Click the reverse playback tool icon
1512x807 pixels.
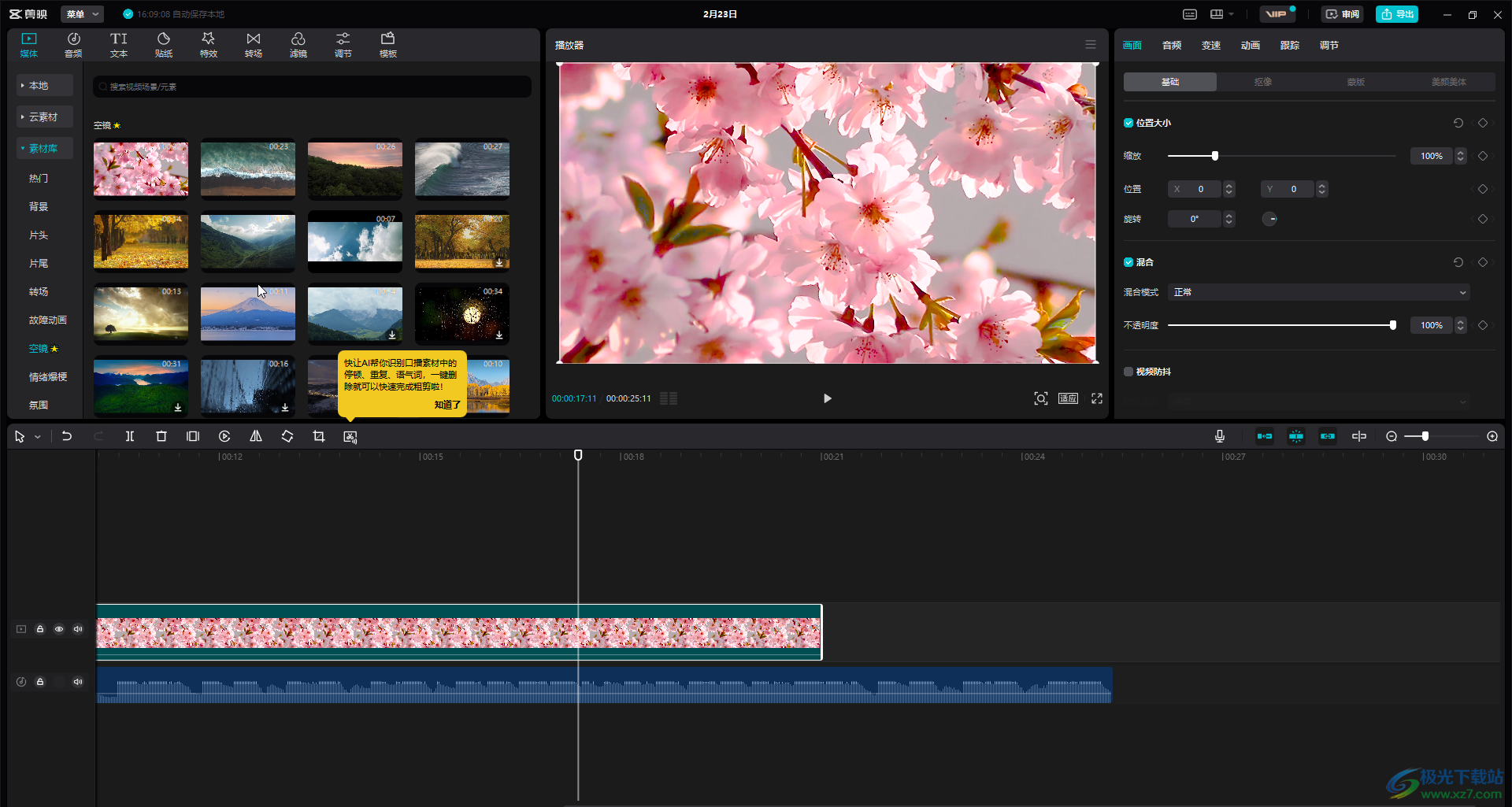[x=224, y=436]
